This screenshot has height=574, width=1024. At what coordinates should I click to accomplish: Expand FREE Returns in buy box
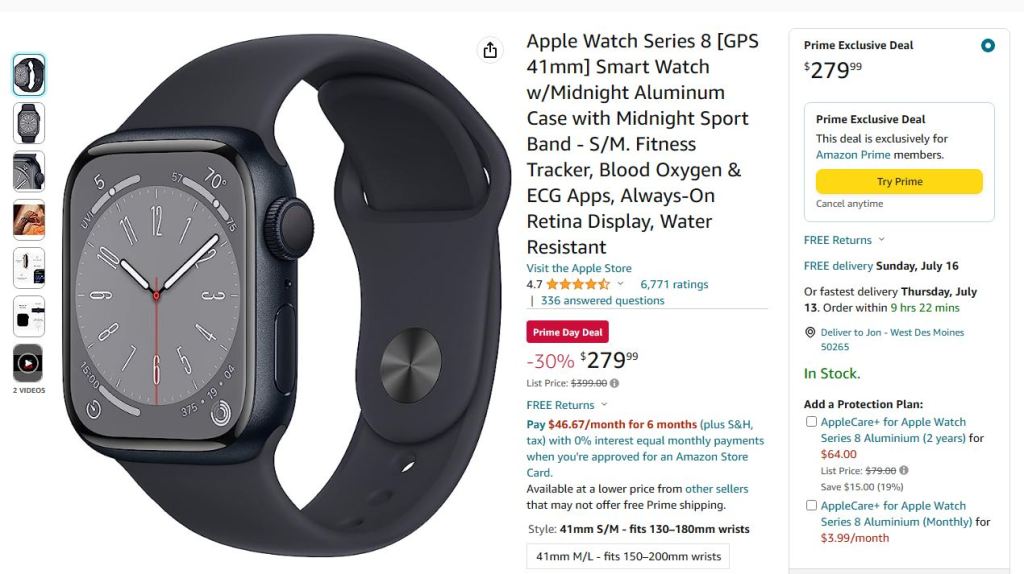pyautogui.click(x=844, y=240)
